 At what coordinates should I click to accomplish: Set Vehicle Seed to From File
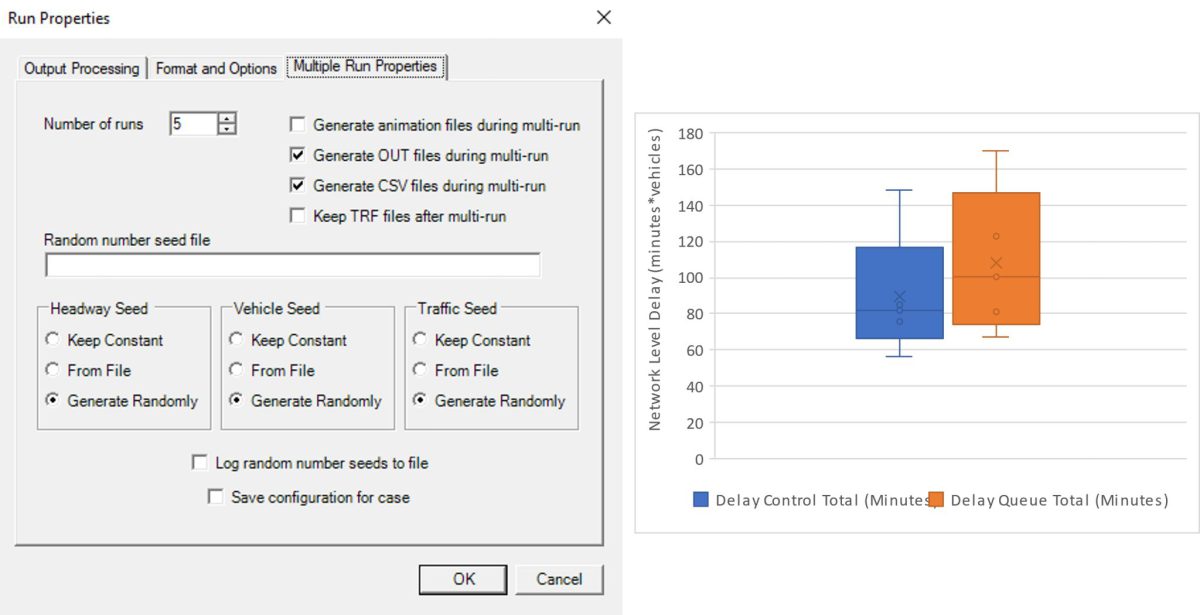click(x=236, y=370)
